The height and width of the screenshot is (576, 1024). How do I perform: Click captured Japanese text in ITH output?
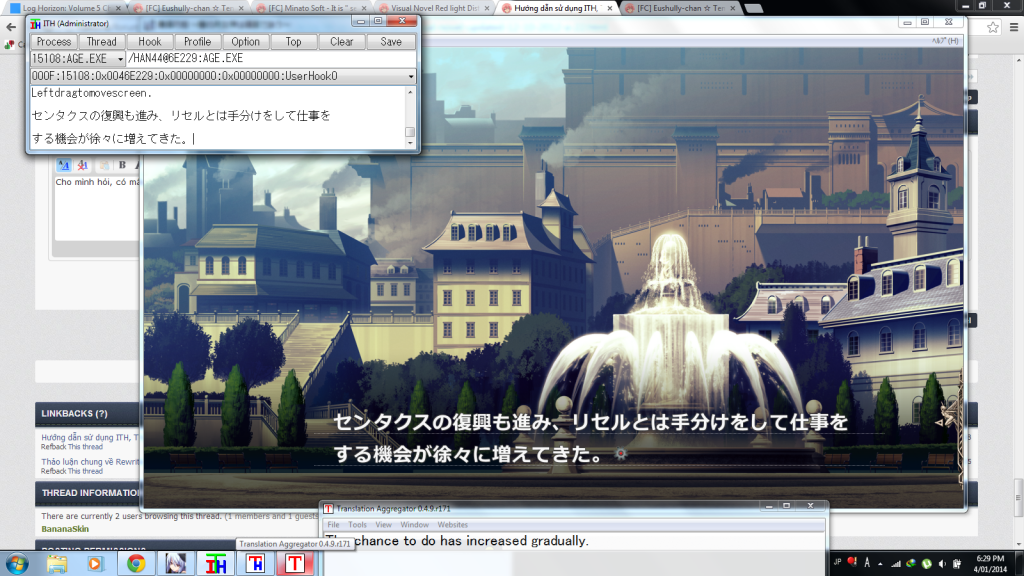(181, 127)
